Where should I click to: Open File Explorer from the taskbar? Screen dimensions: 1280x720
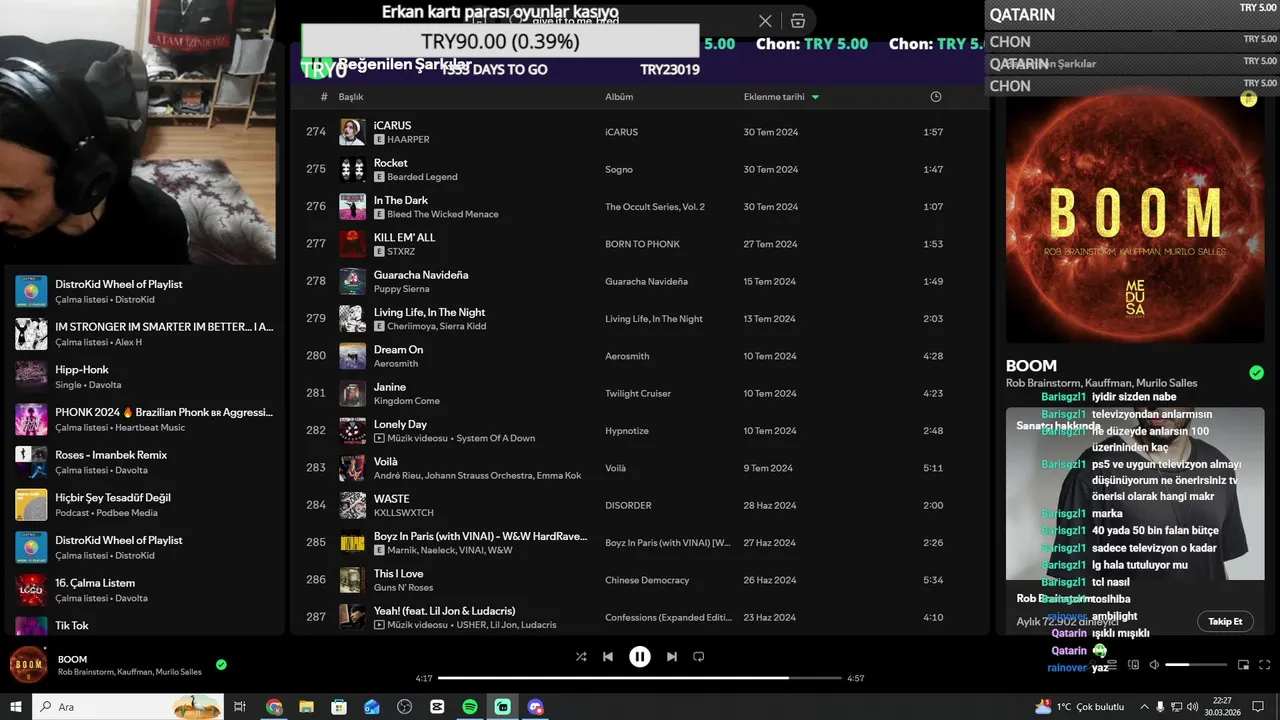tap(306, 707)
